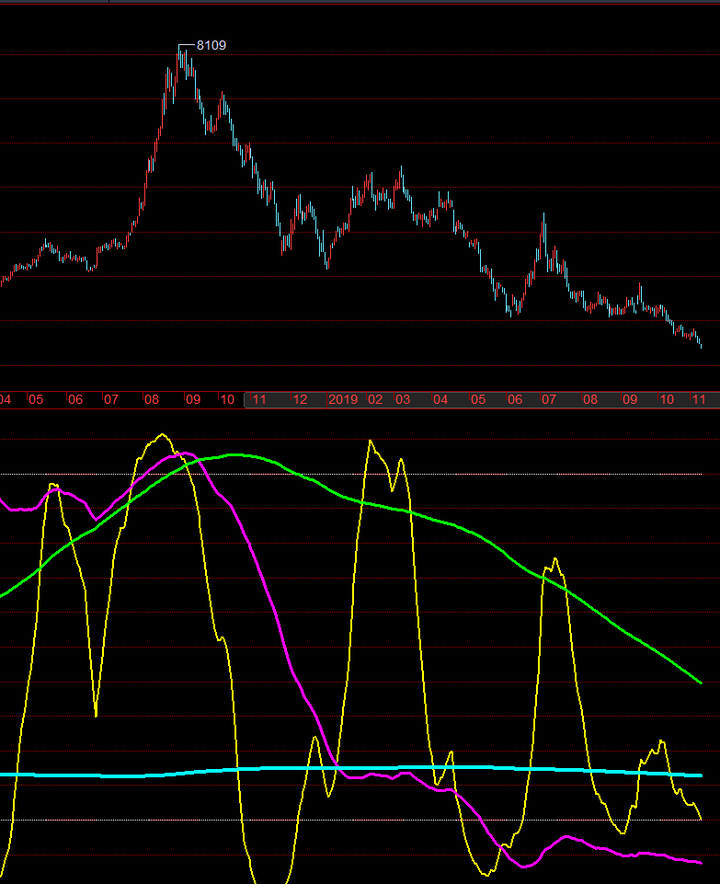This screenshot has height=884, width=720.
Task: Select the 2018 09 month marker after the 8109 peak
Action: tap(193, 400)
